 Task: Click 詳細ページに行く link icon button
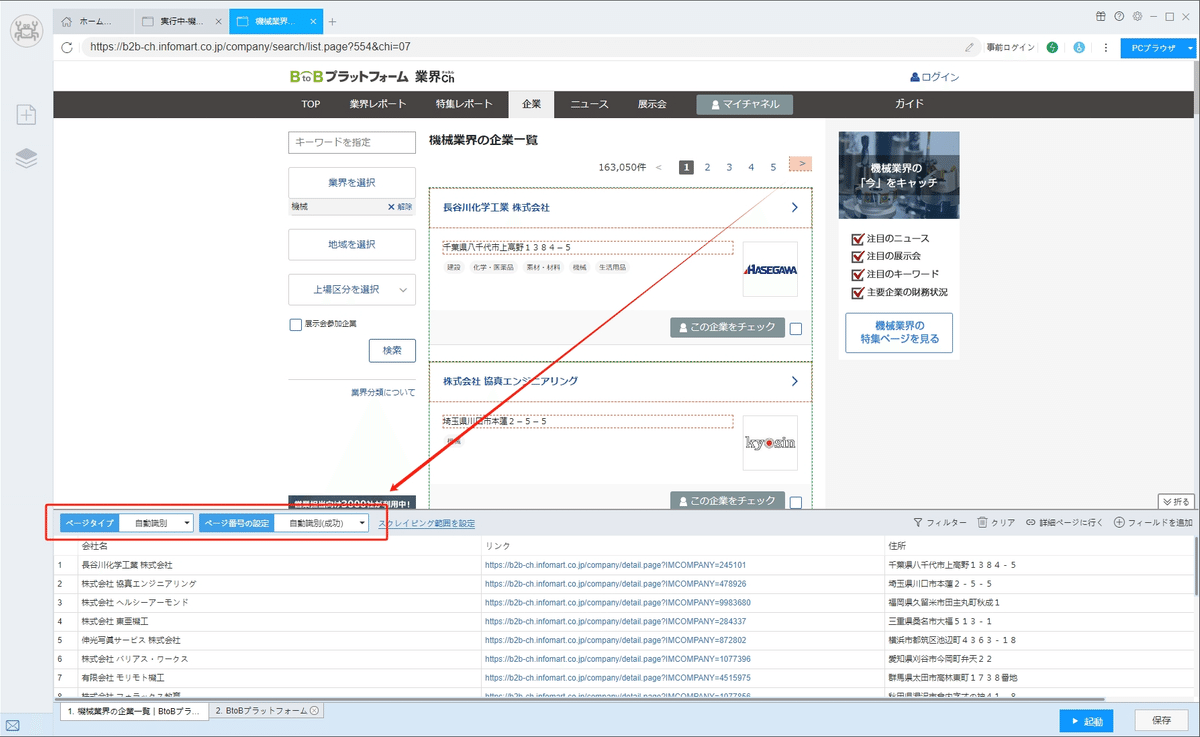point(1065,523)
